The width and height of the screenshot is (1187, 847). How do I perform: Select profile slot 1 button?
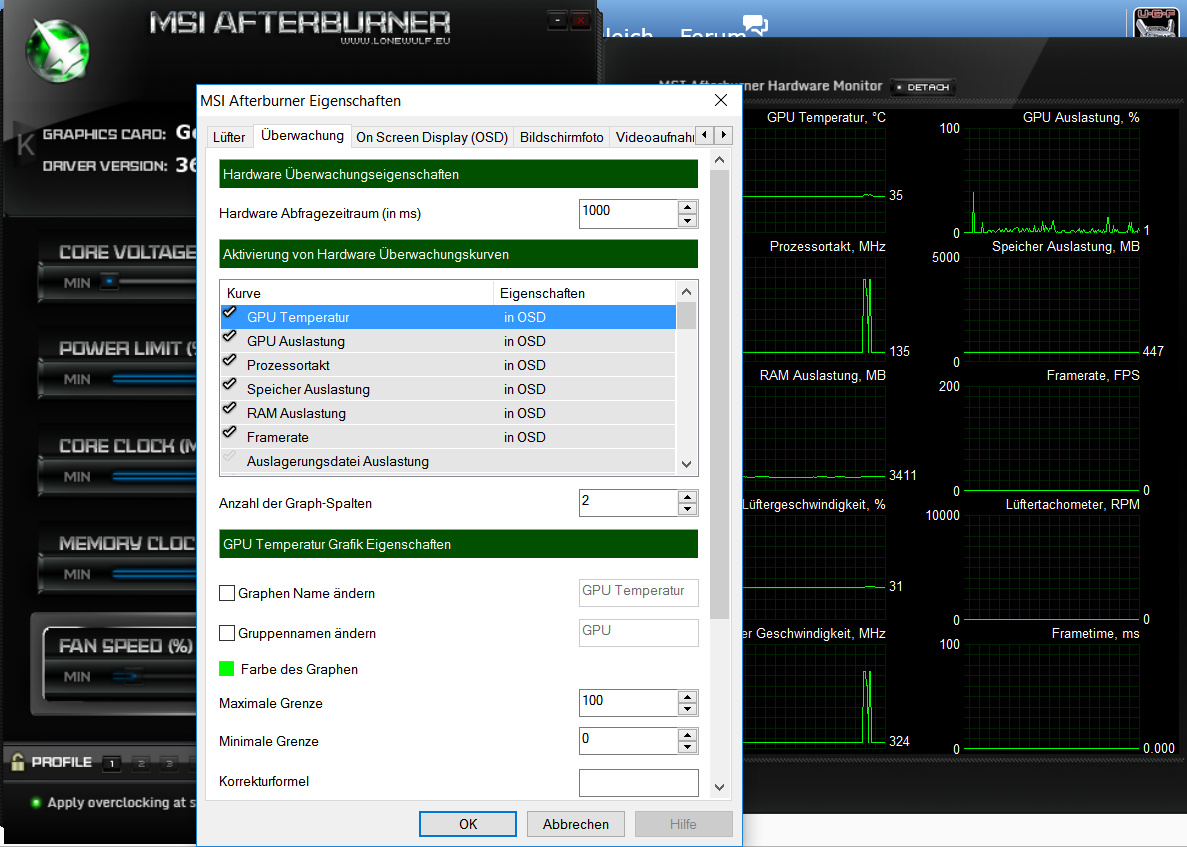pyautogui.click(x=111, y=763)
